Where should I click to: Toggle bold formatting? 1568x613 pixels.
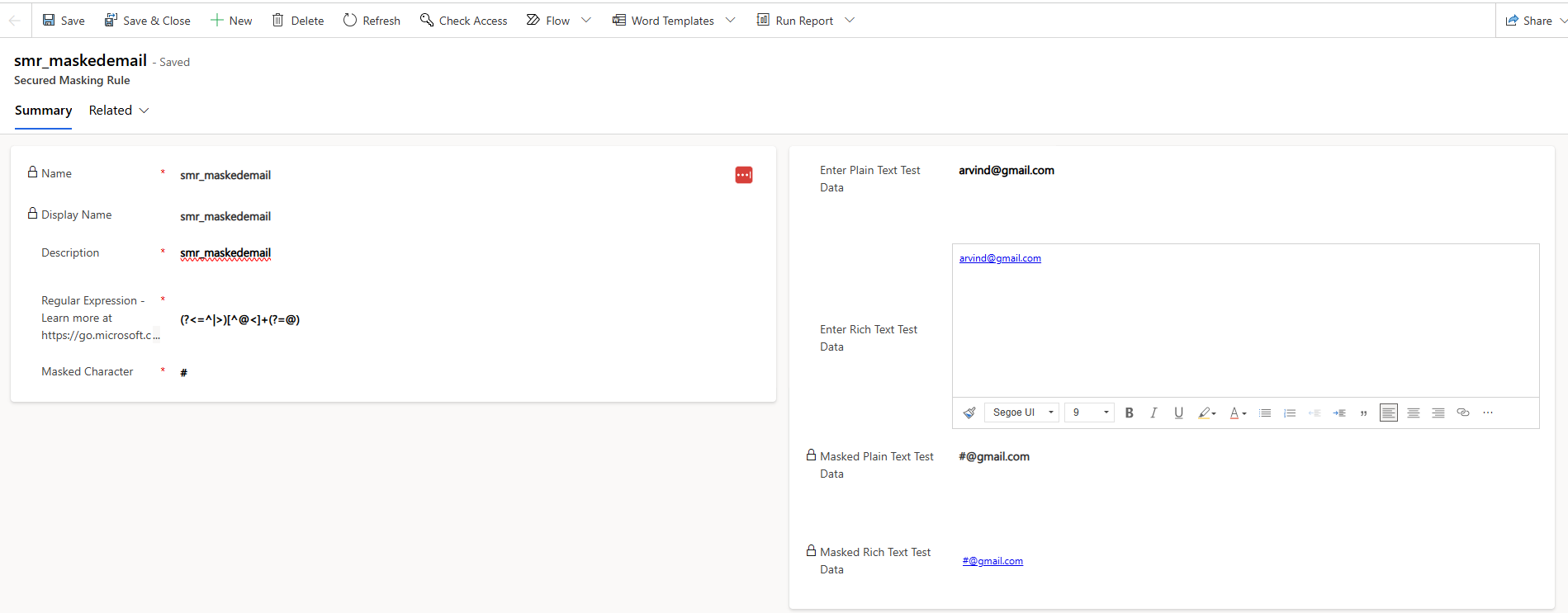pyautogui.click(x=1129, y=413)
